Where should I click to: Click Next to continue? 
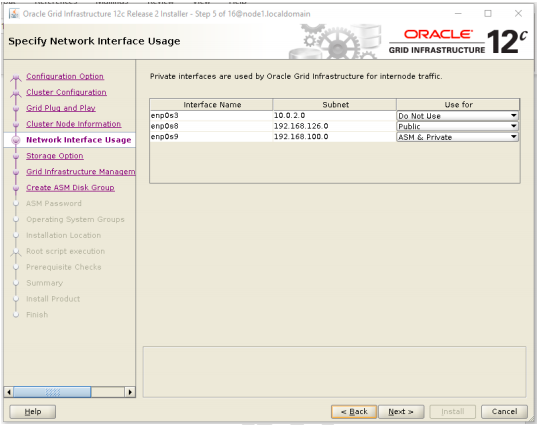pos(401,412)
